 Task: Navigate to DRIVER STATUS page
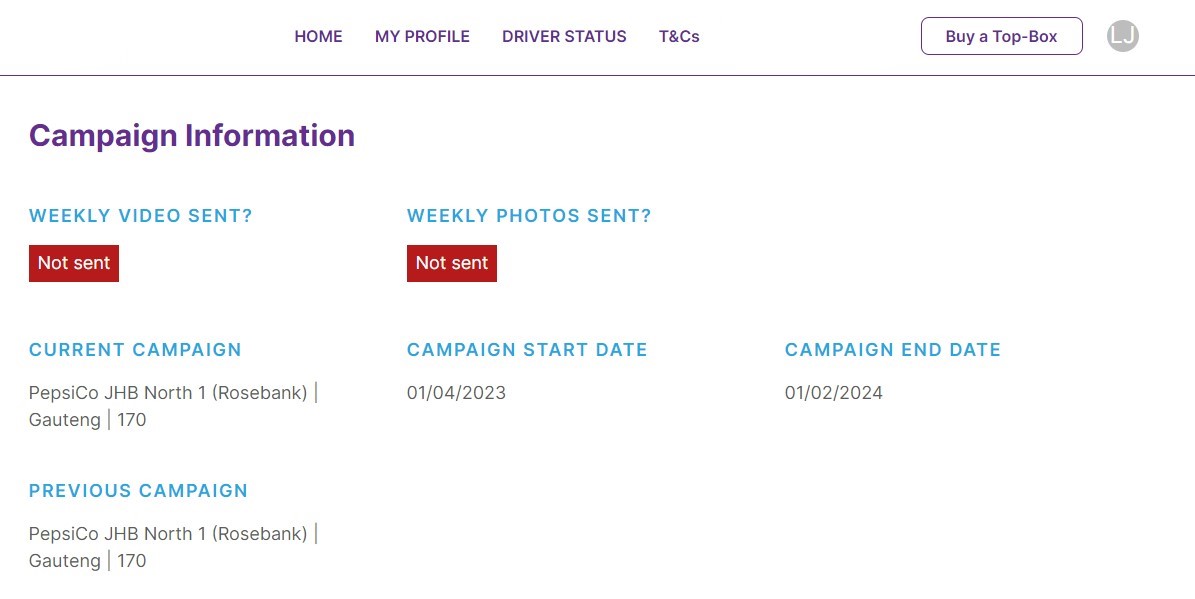pyautogui.click(x=564, y=36)
